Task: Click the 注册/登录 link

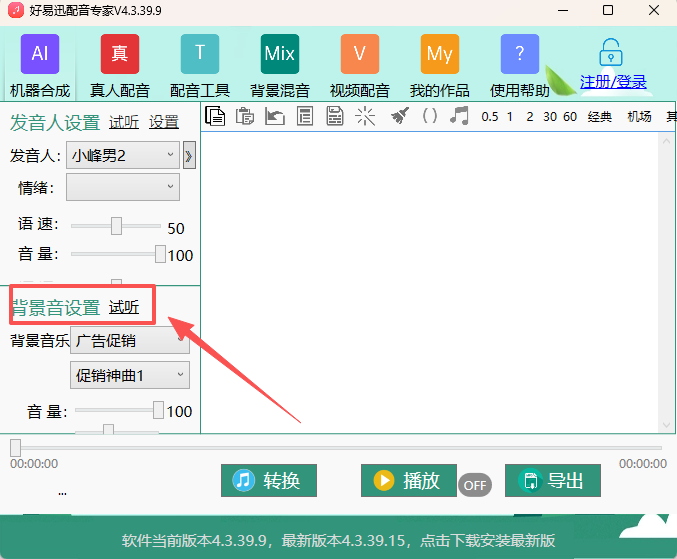Action: [x=613, y=82]
